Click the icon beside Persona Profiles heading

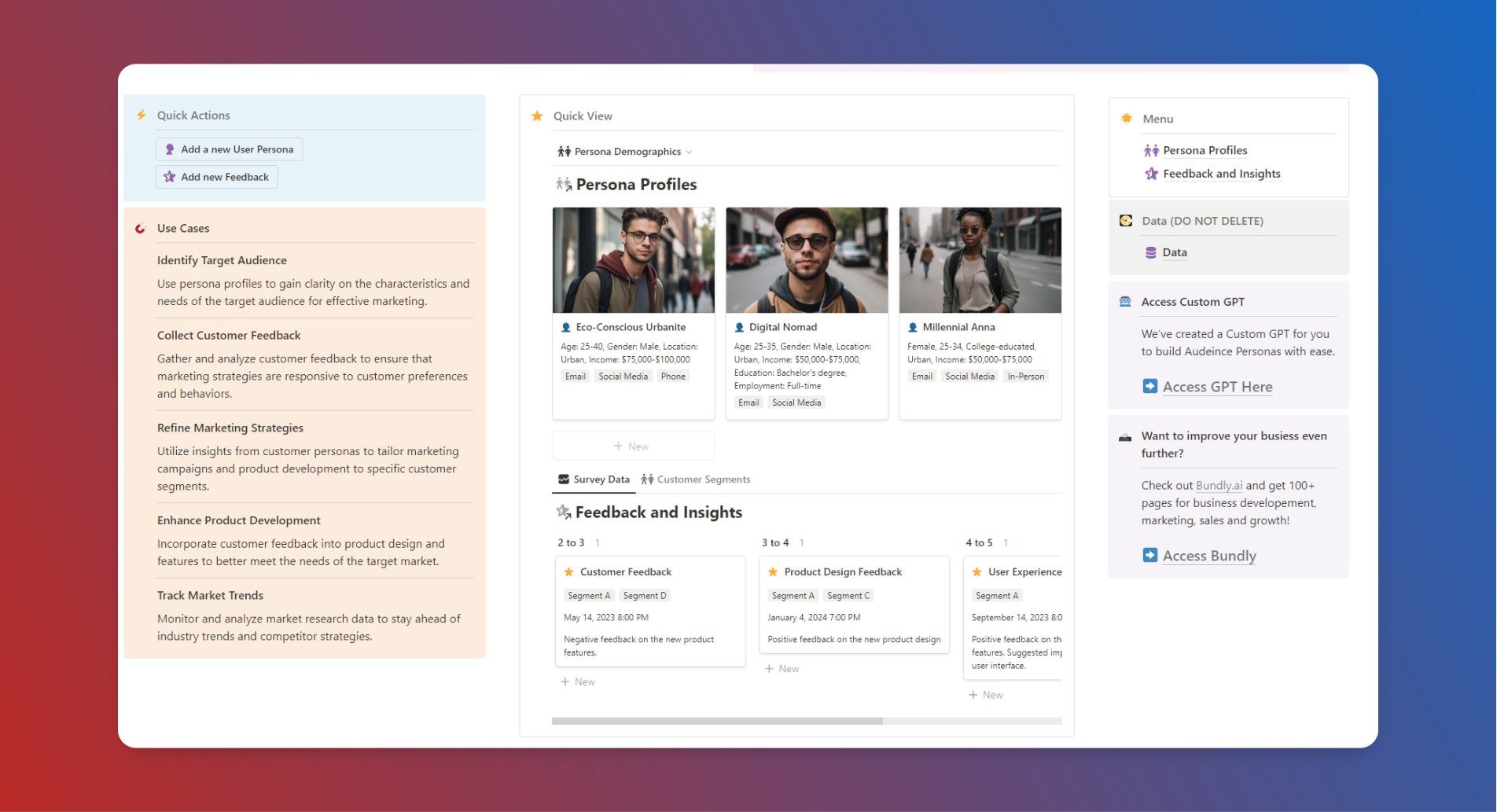click(564, 185)
